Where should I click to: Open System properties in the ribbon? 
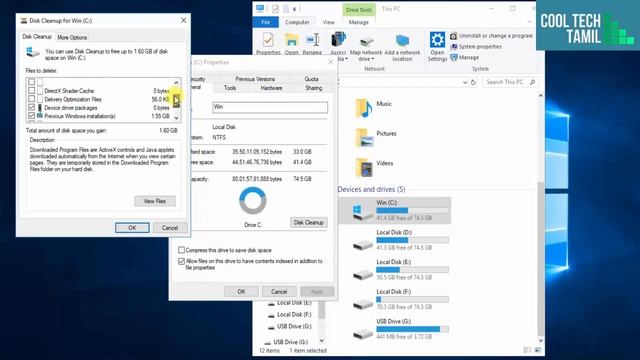[476, 47]
